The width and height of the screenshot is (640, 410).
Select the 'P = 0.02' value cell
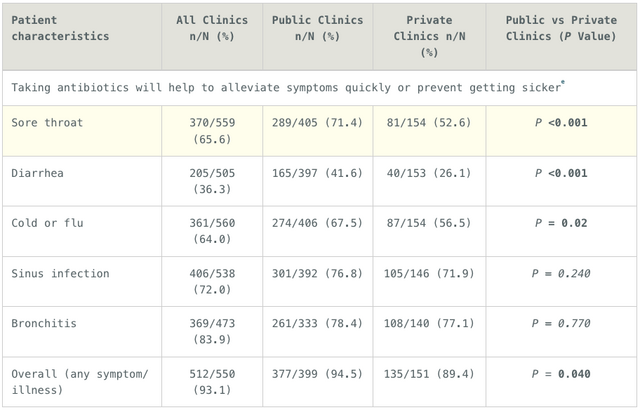pos(561,223)
